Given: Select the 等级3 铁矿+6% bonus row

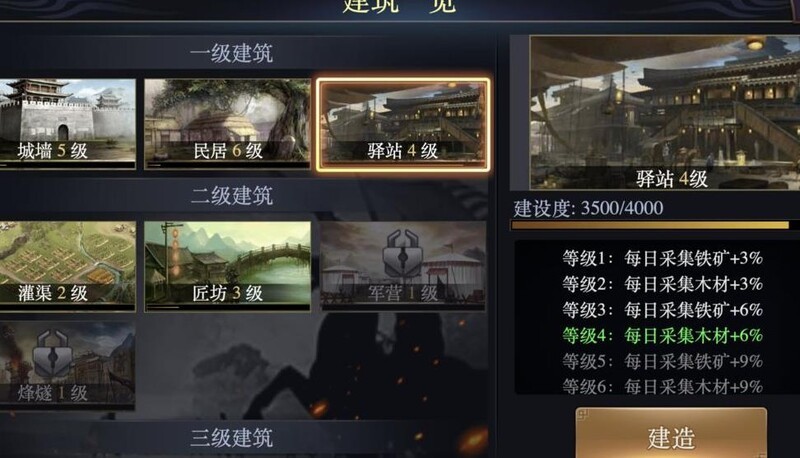Looking at the screenshot, I should pos(662,310).
